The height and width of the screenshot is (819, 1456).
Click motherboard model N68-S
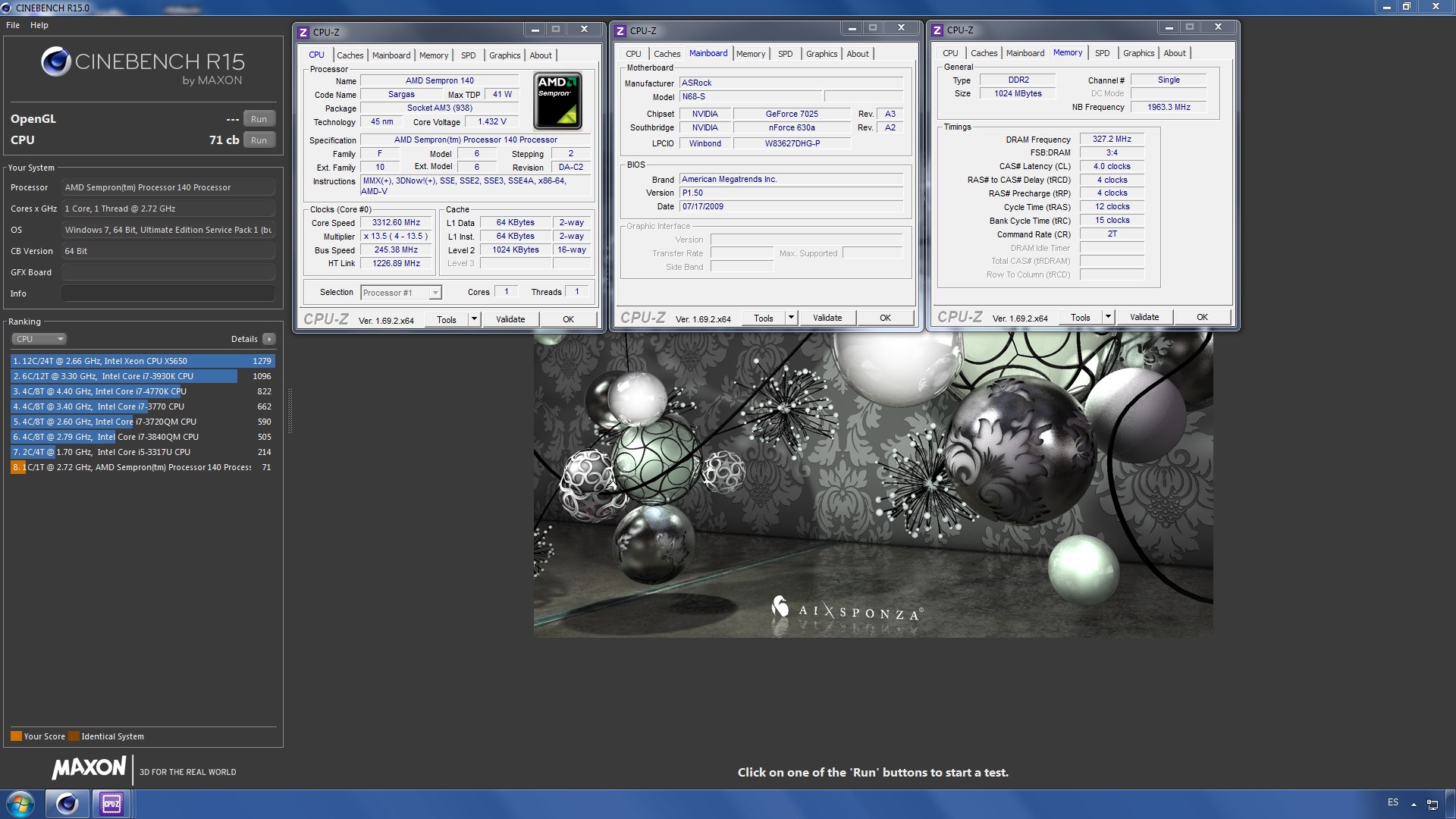(x=750, y=97)
